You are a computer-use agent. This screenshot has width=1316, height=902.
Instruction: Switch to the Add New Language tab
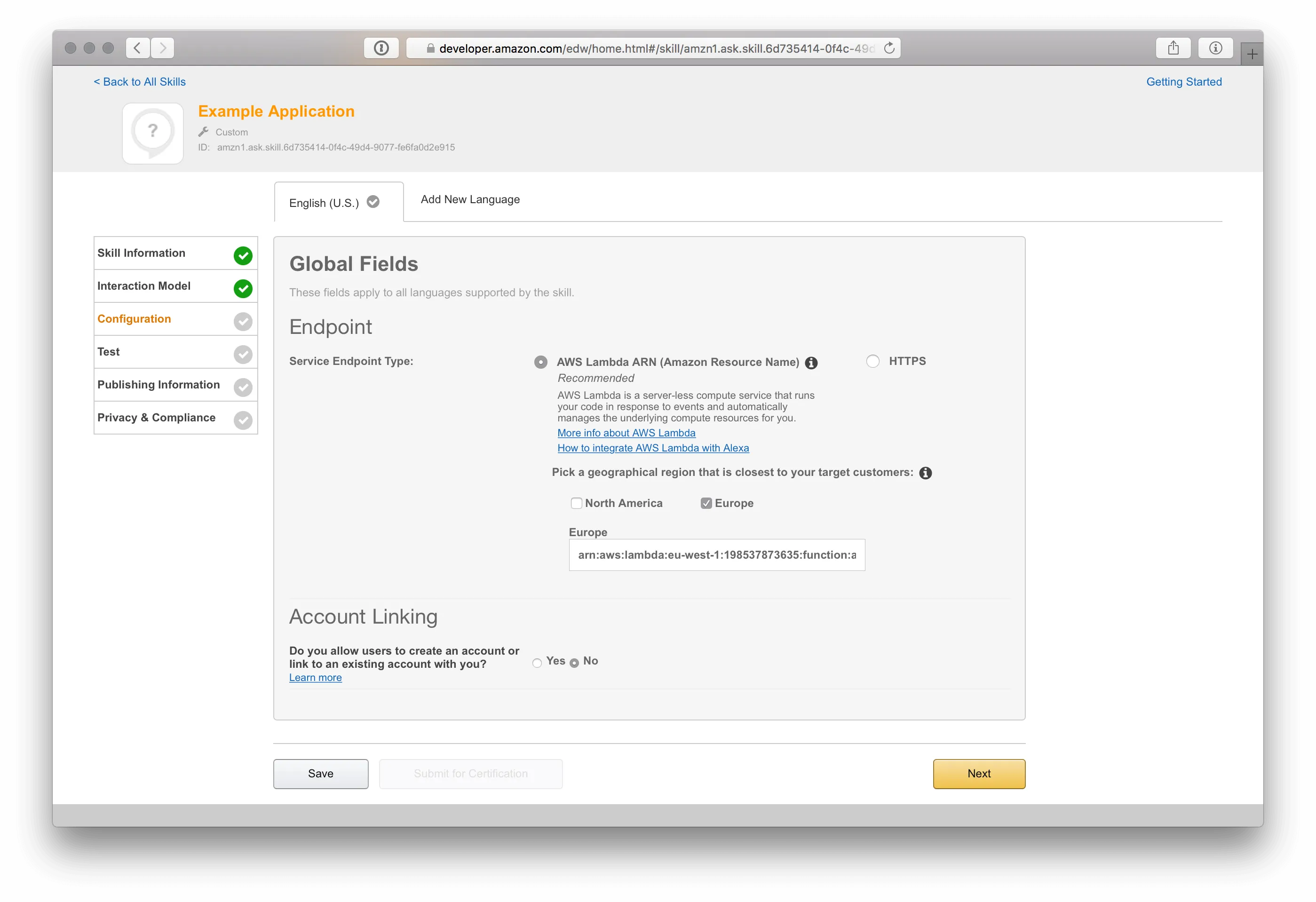pyautogui.click(x=469, y=199)
